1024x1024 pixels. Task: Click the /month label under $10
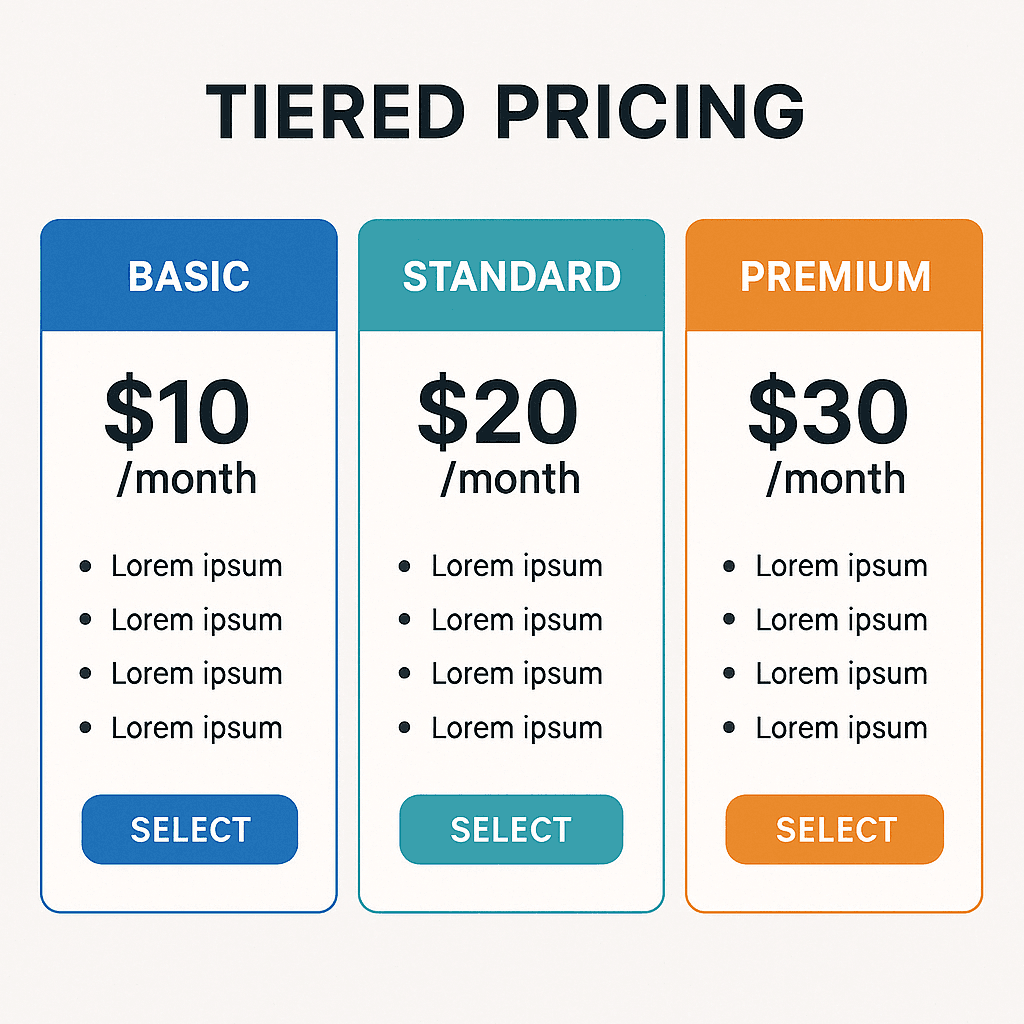[187, 479]
